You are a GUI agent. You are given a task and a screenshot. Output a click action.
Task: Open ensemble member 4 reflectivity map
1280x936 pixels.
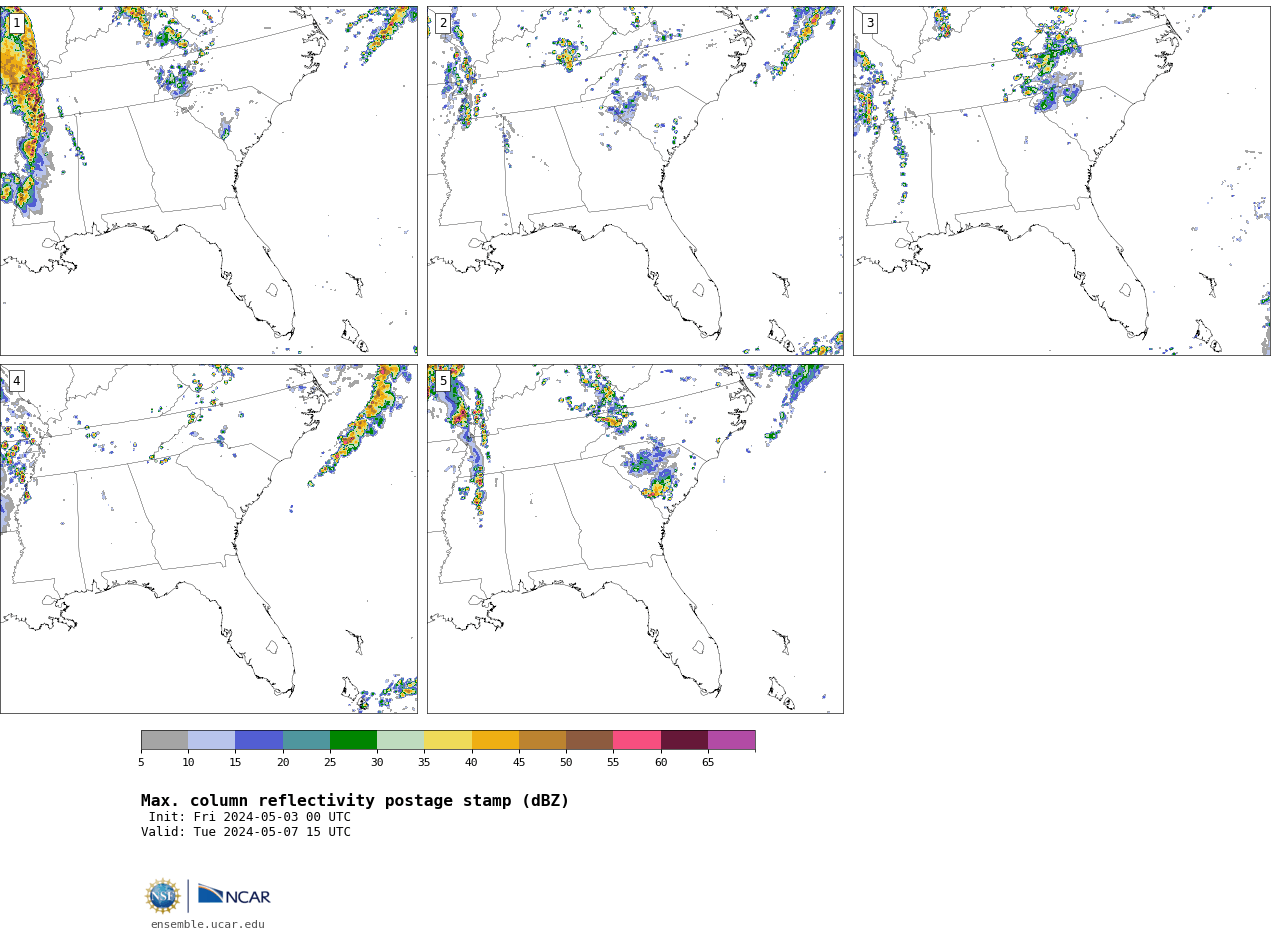pyautogui.click(x=209, y=539)
